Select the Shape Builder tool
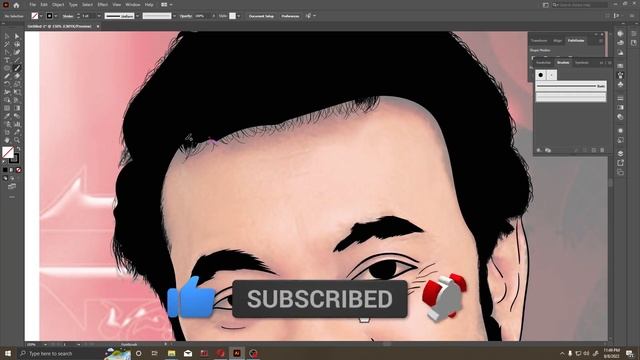The image size is (640, 360). coord(7,100)
